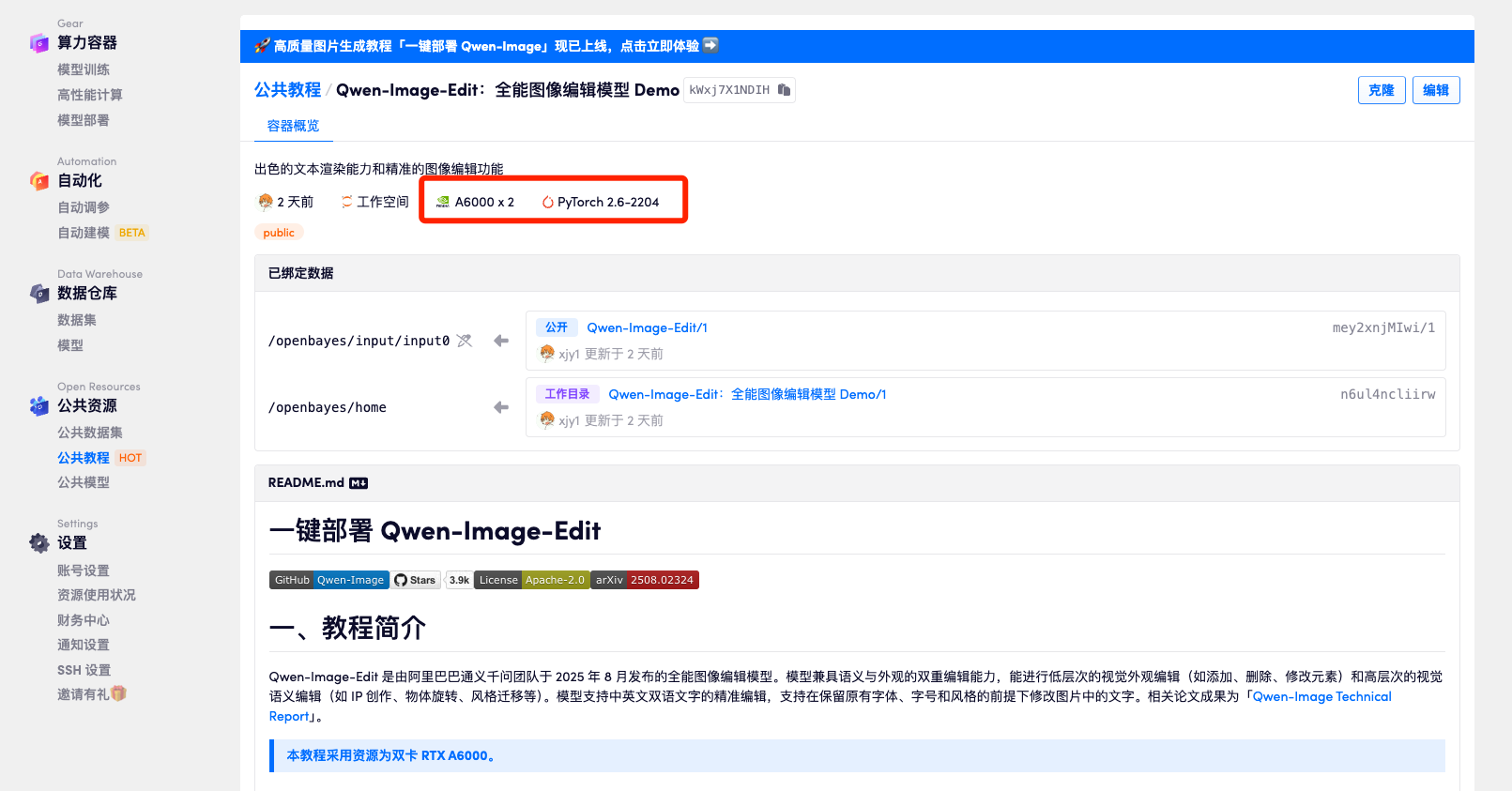Open the Qwen-Image-Edit/1 dataset link

pos(647,327)
